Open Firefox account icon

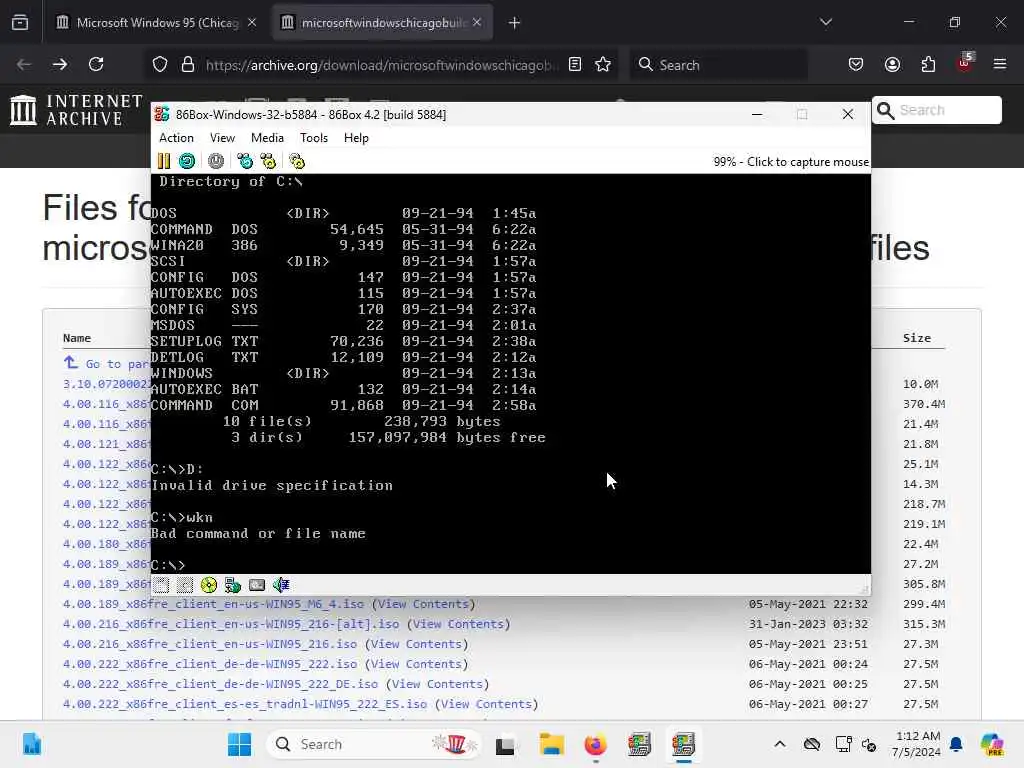point(892,64)
